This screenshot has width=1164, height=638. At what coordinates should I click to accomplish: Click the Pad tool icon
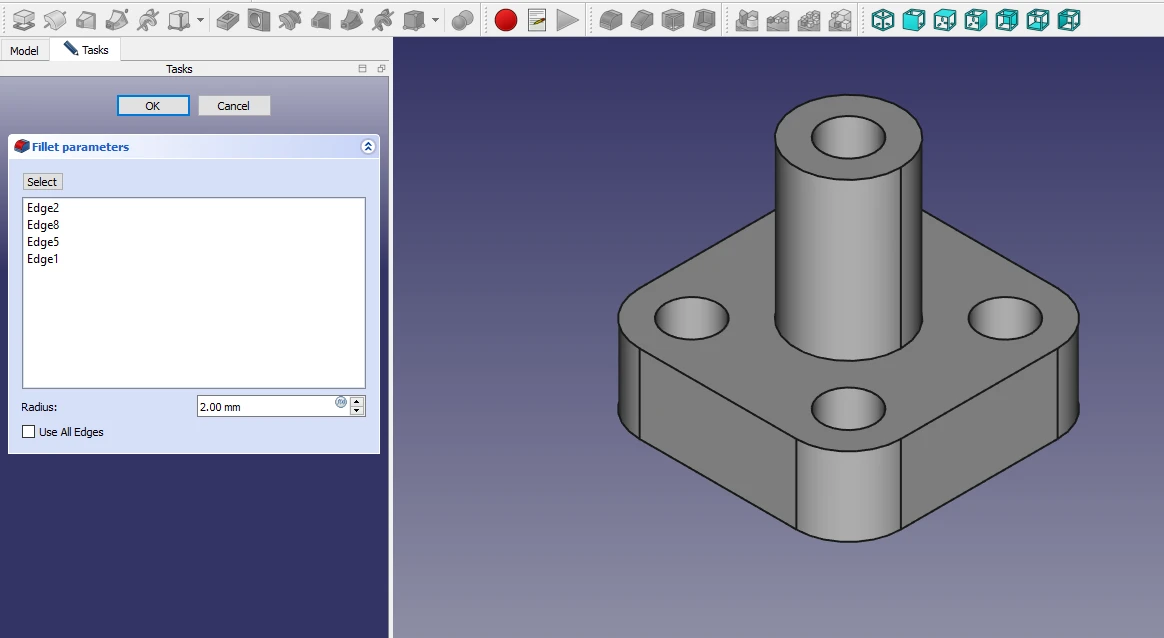tap(24, 19)
